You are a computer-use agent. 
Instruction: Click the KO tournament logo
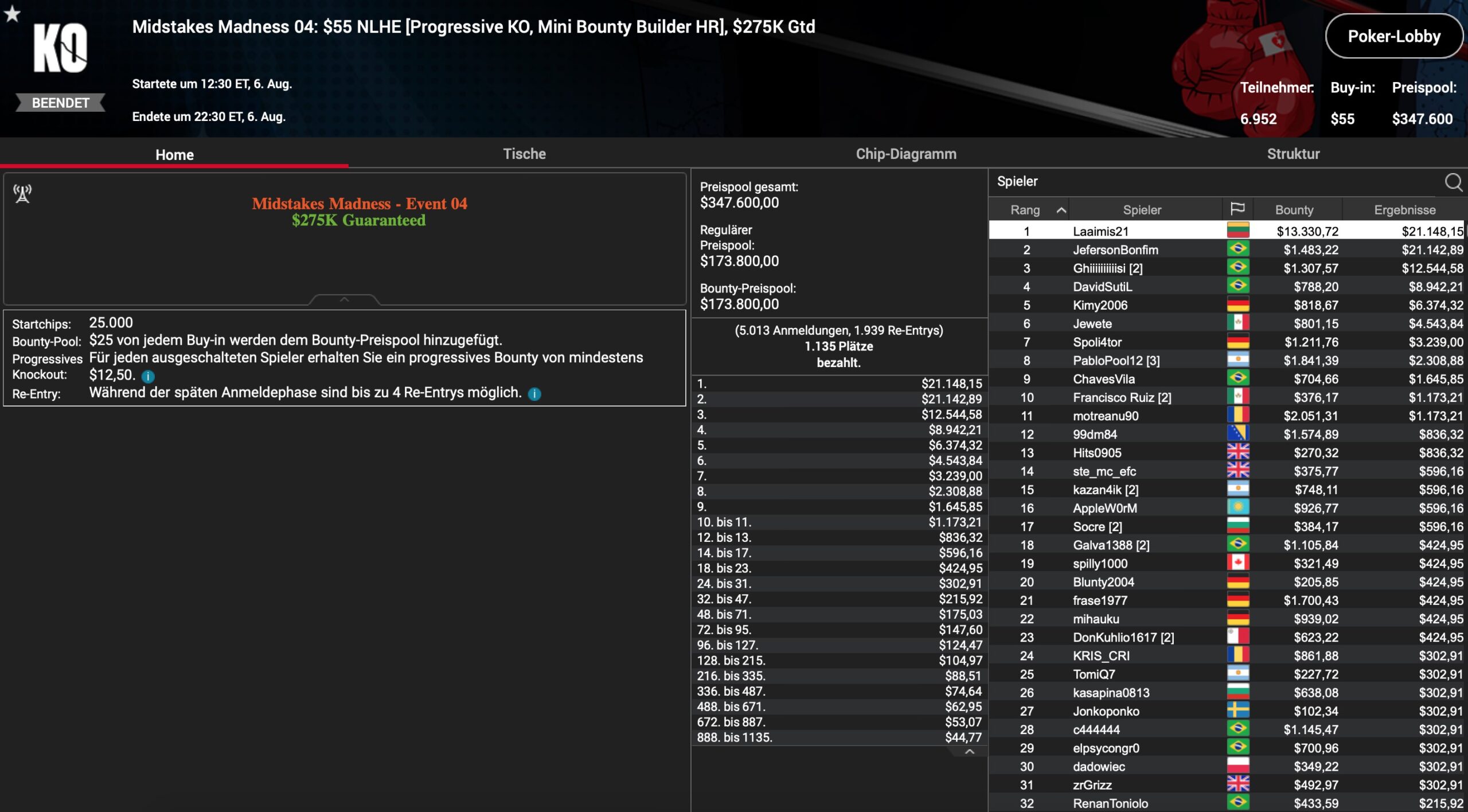click(x=60, y=49)
